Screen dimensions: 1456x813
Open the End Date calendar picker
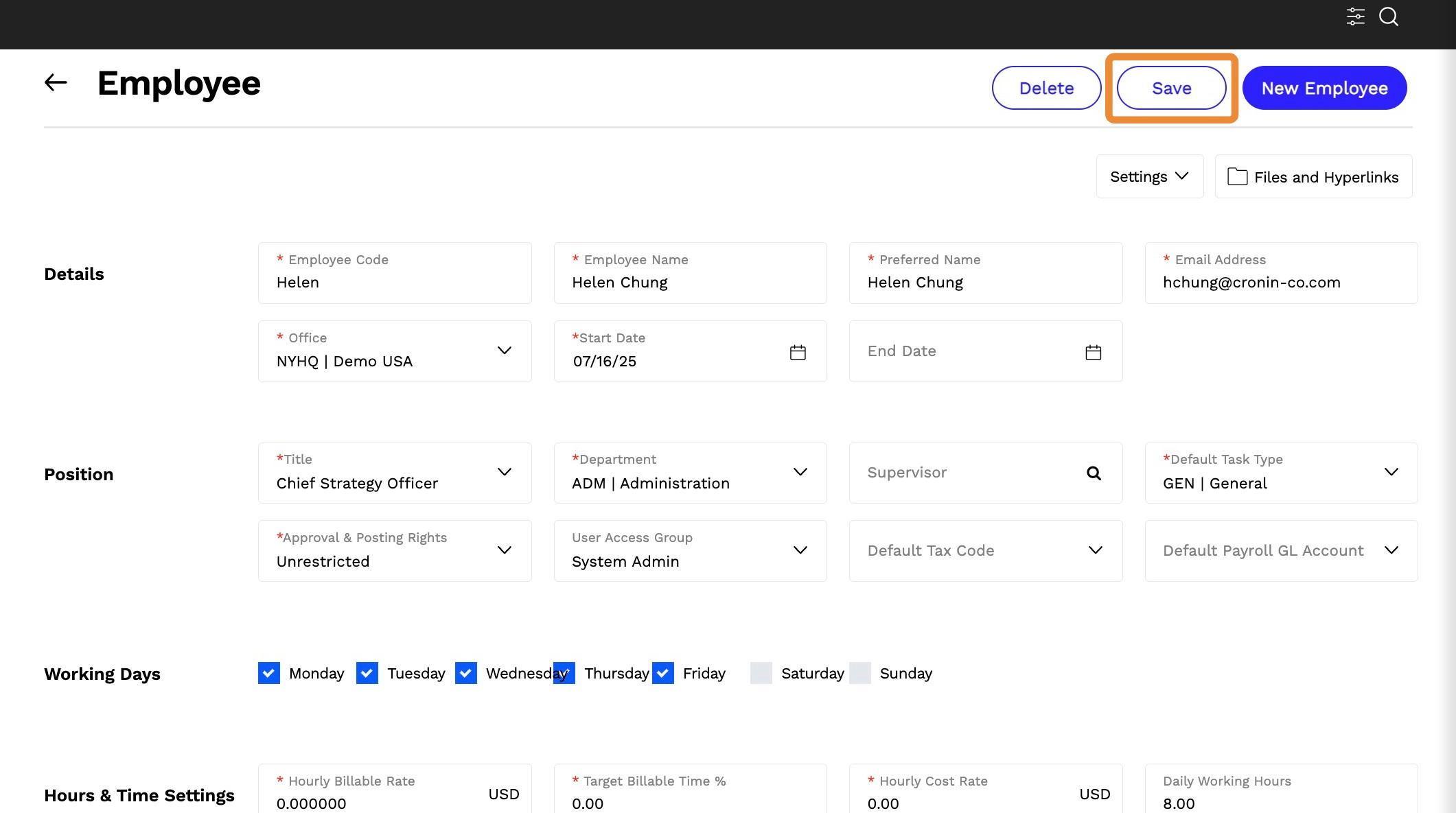pyautogui.click(x=1094, y=353)
